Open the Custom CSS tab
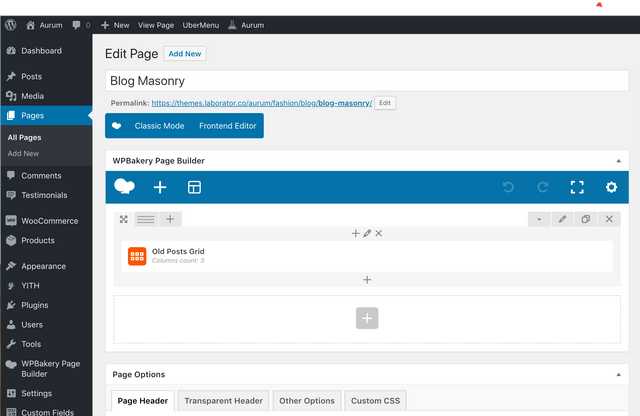The image size is (640, 416). pyautogui.click(x=375, y=401)
